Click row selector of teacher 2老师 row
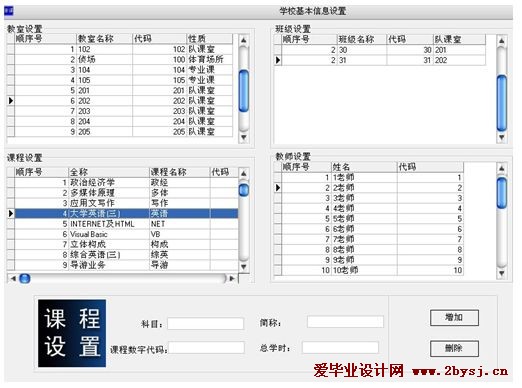The height and width of the screenshot is (388, 522). (278, 188)
